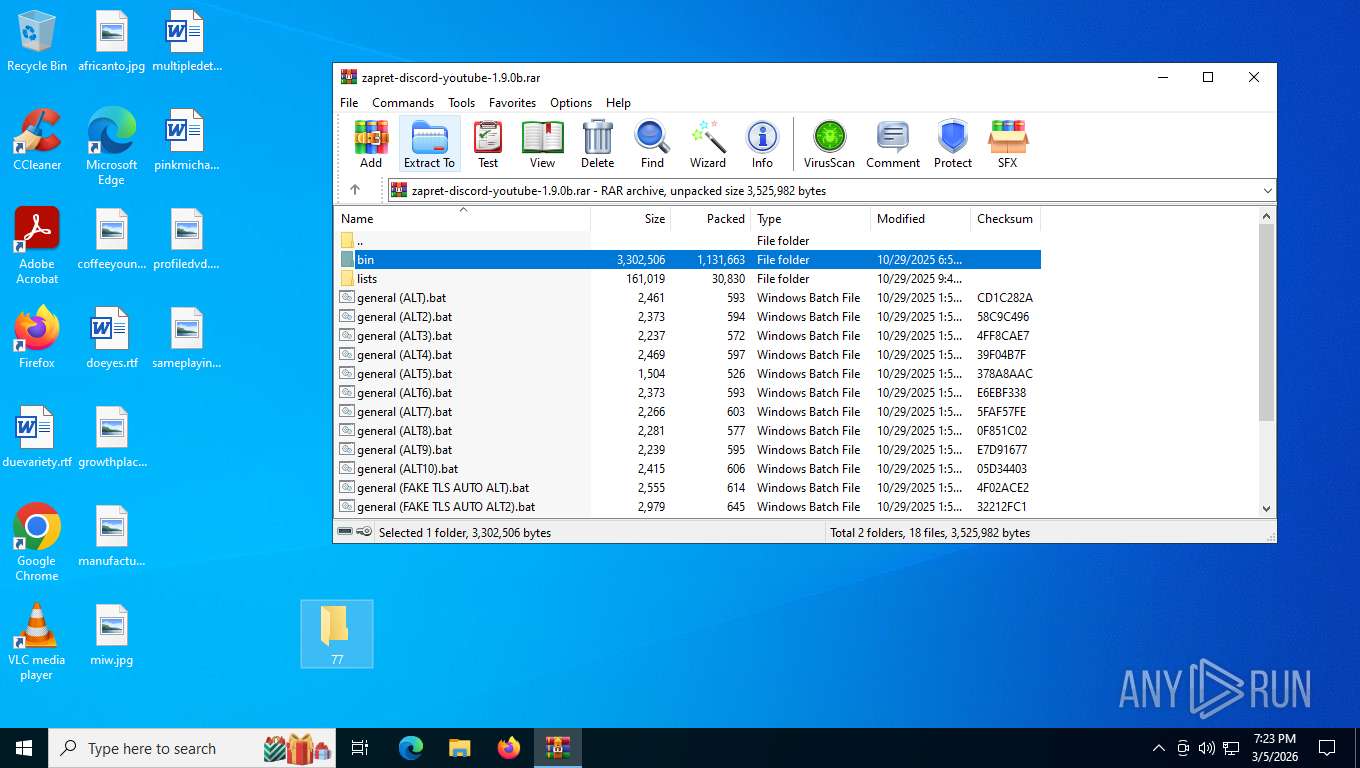Image resolution: width=1360 pixels, height=768 pixels.
Task: Select general (ALT10).bat file
Action: click(688, 468)
